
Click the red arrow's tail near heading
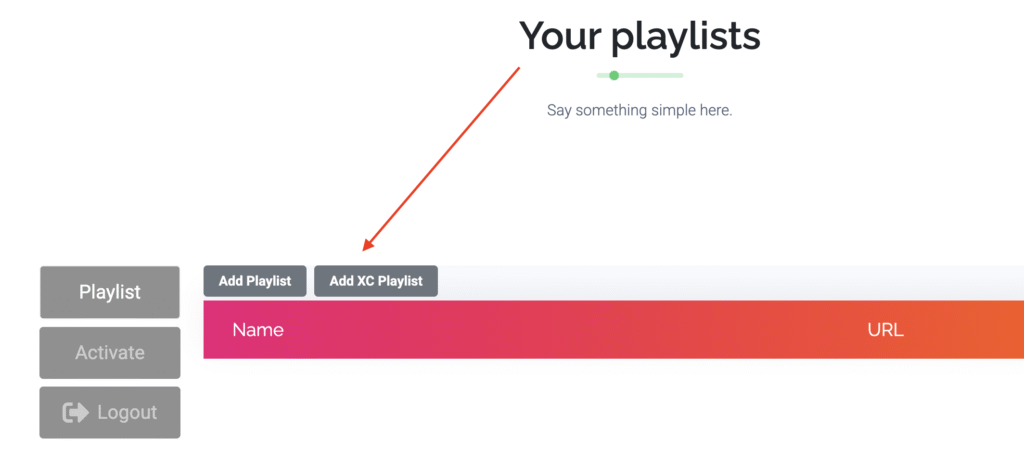click(x=518, y=70)
